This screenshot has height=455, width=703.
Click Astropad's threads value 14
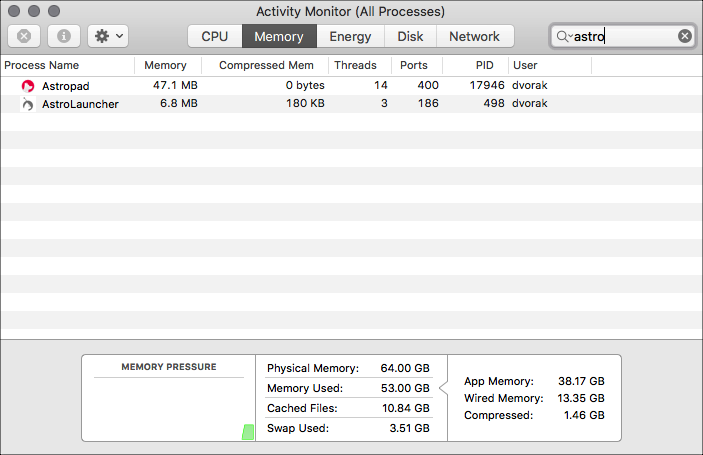pos(381,85)
